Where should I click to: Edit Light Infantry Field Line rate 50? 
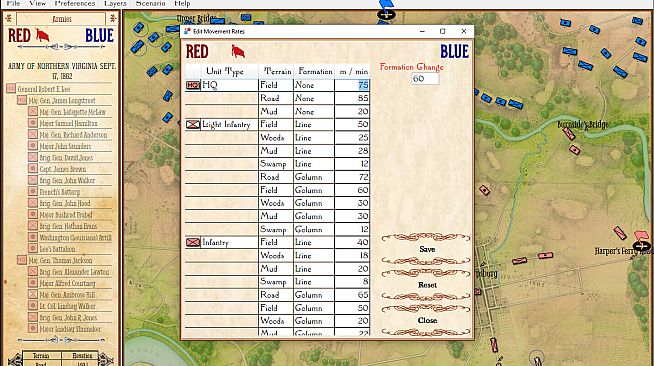pyautogui.click(x=352, y=124)
